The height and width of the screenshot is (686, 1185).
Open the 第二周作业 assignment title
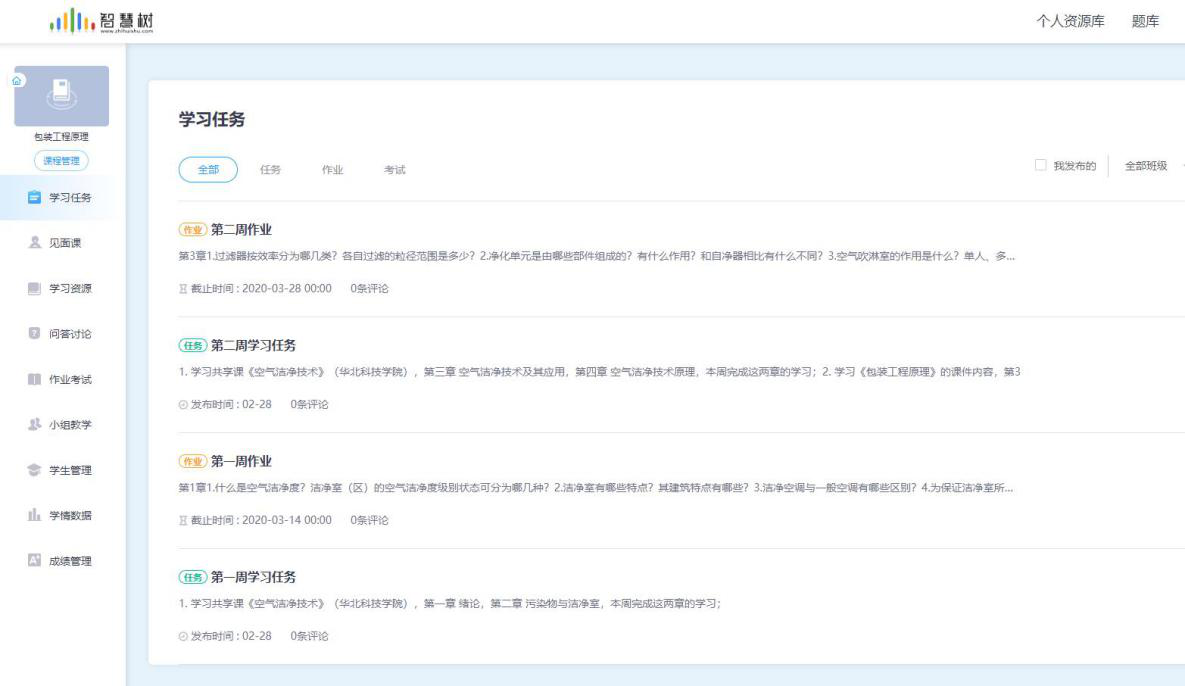(x=241, y=230)
